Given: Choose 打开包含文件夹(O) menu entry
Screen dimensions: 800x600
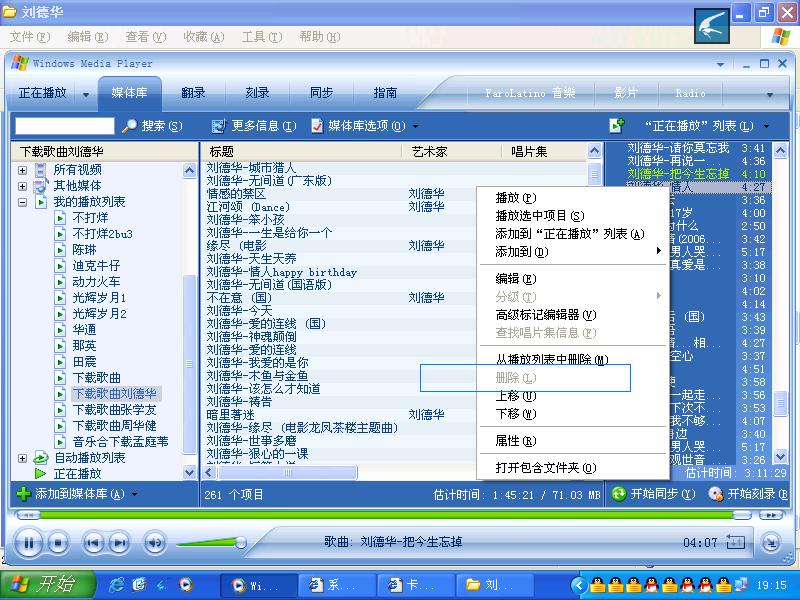Looking at the screenshot, I should click(x=572, y=467).
